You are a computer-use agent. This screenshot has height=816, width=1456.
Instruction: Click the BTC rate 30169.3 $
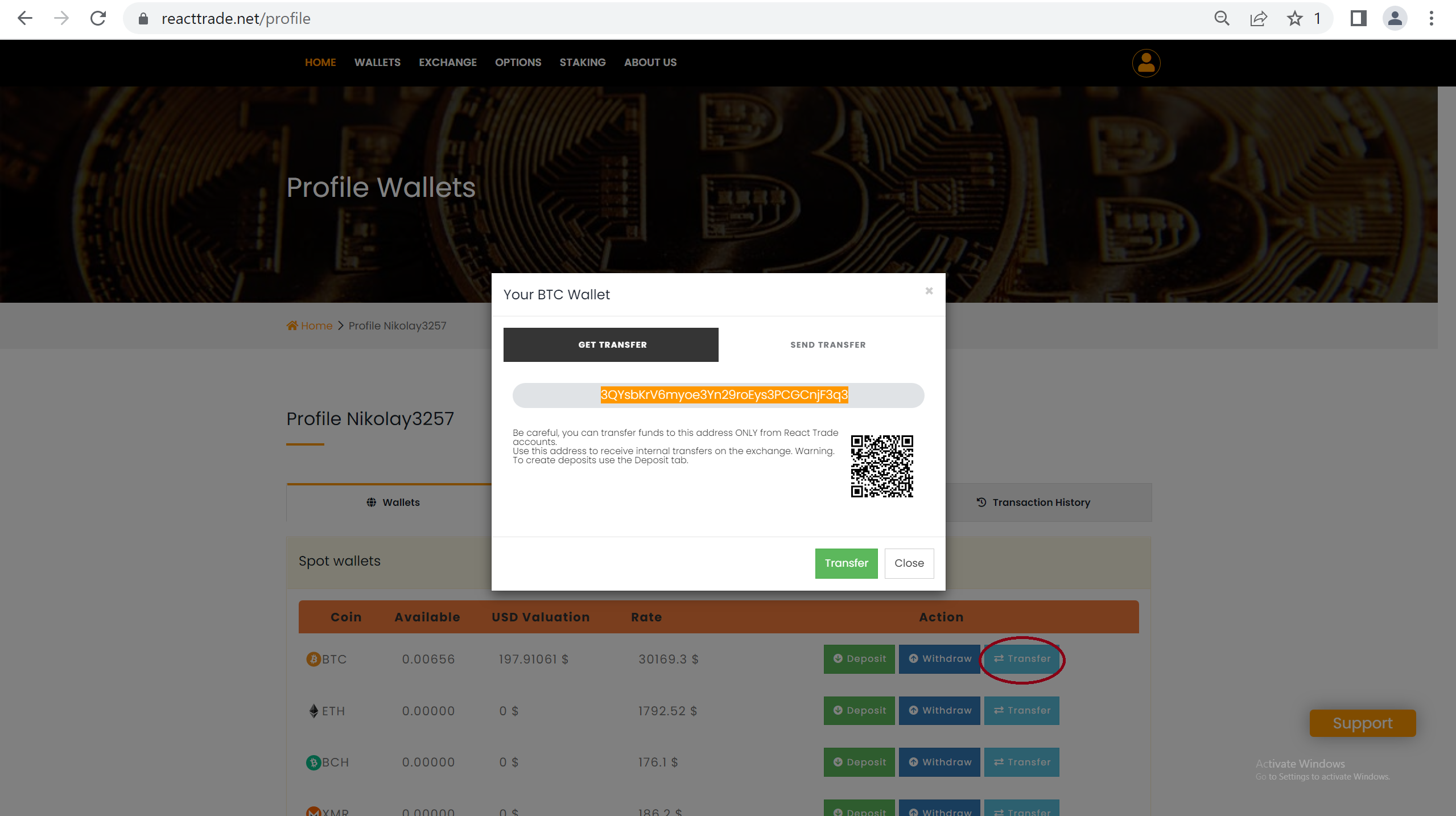pyautogui.click(x=669, y=660)
